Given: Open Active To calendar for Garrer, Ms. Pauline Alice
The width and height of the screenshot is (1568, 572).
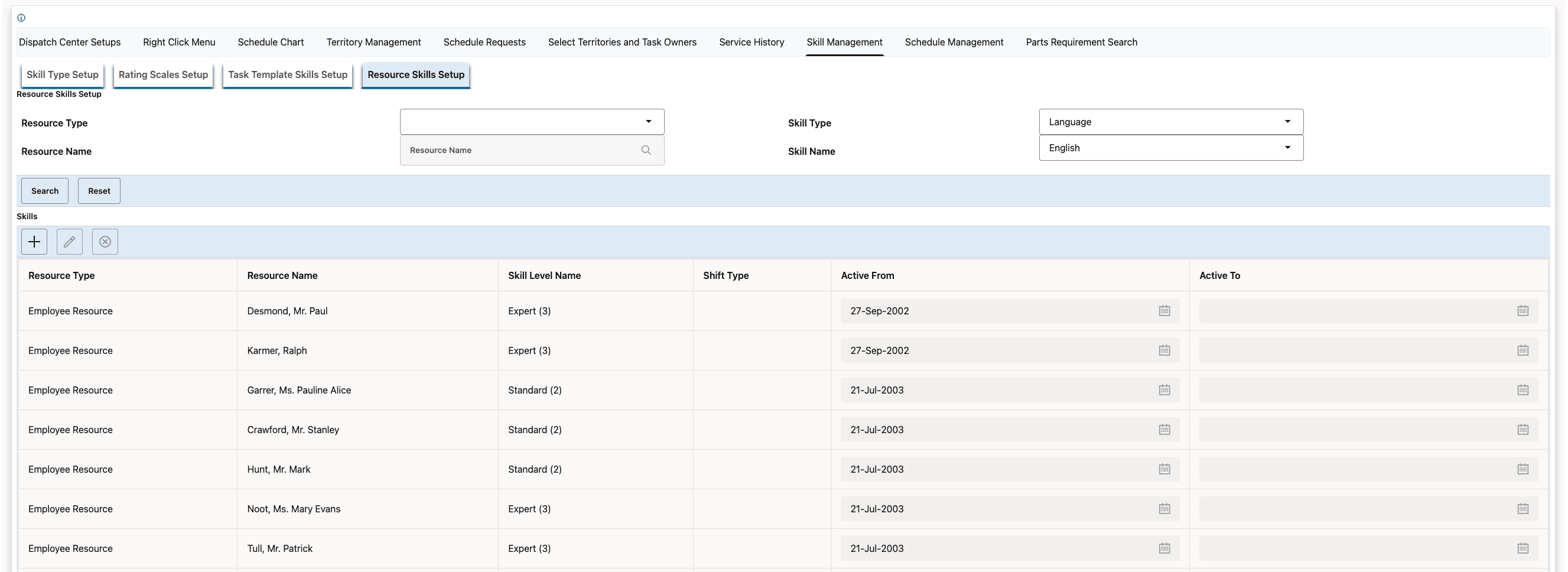Looking at the screenshot, I should pyautogui.click(x=1523, y=390).
